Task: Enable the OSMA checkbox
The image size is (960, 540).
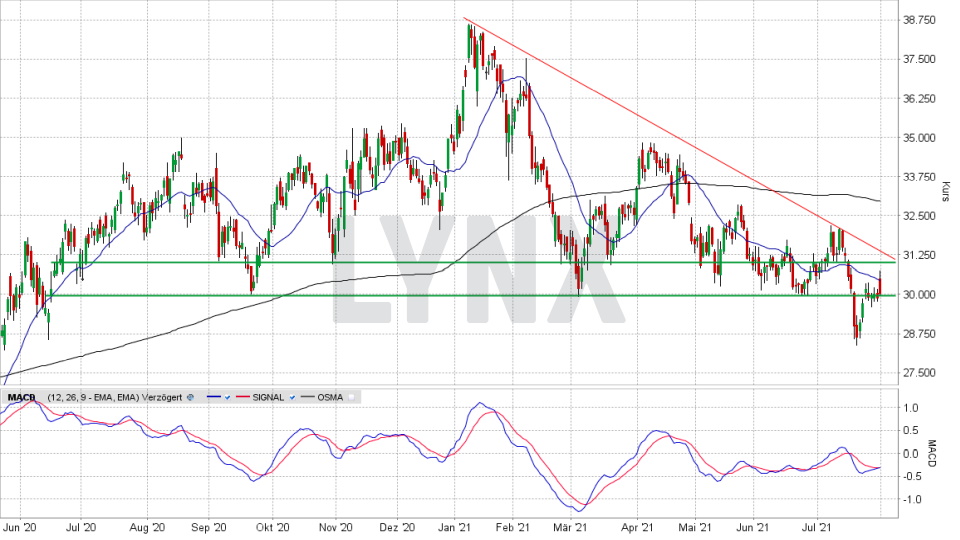Action: tap(351, 397)
